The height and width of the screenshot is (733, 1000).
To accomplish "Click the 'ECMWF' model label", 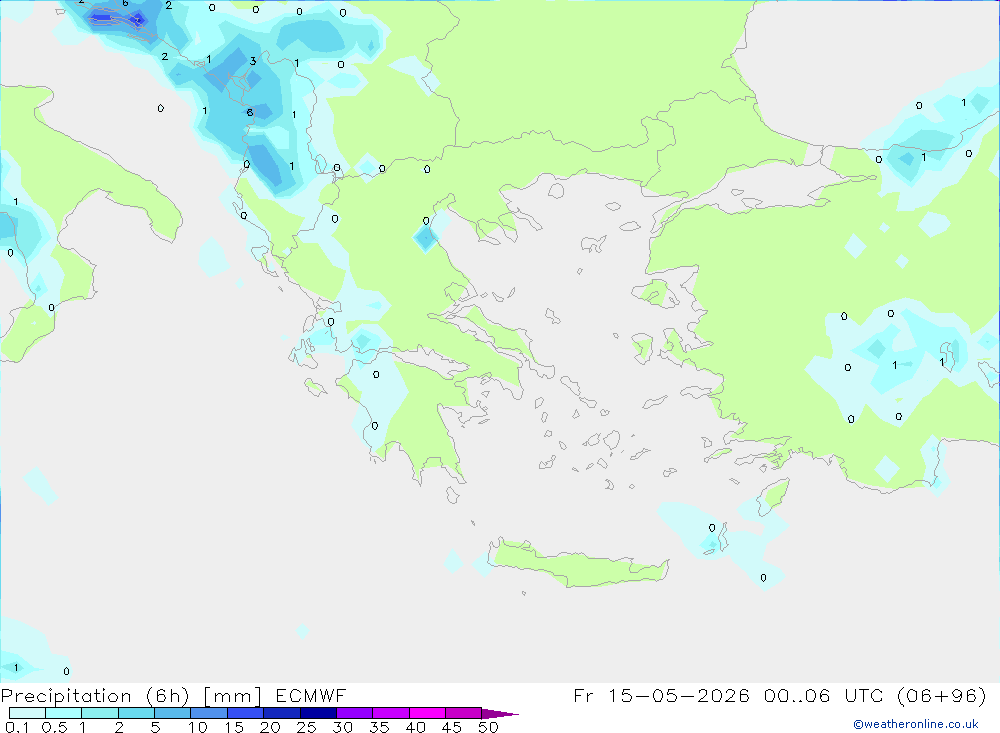I will click(x=311, y=695).
